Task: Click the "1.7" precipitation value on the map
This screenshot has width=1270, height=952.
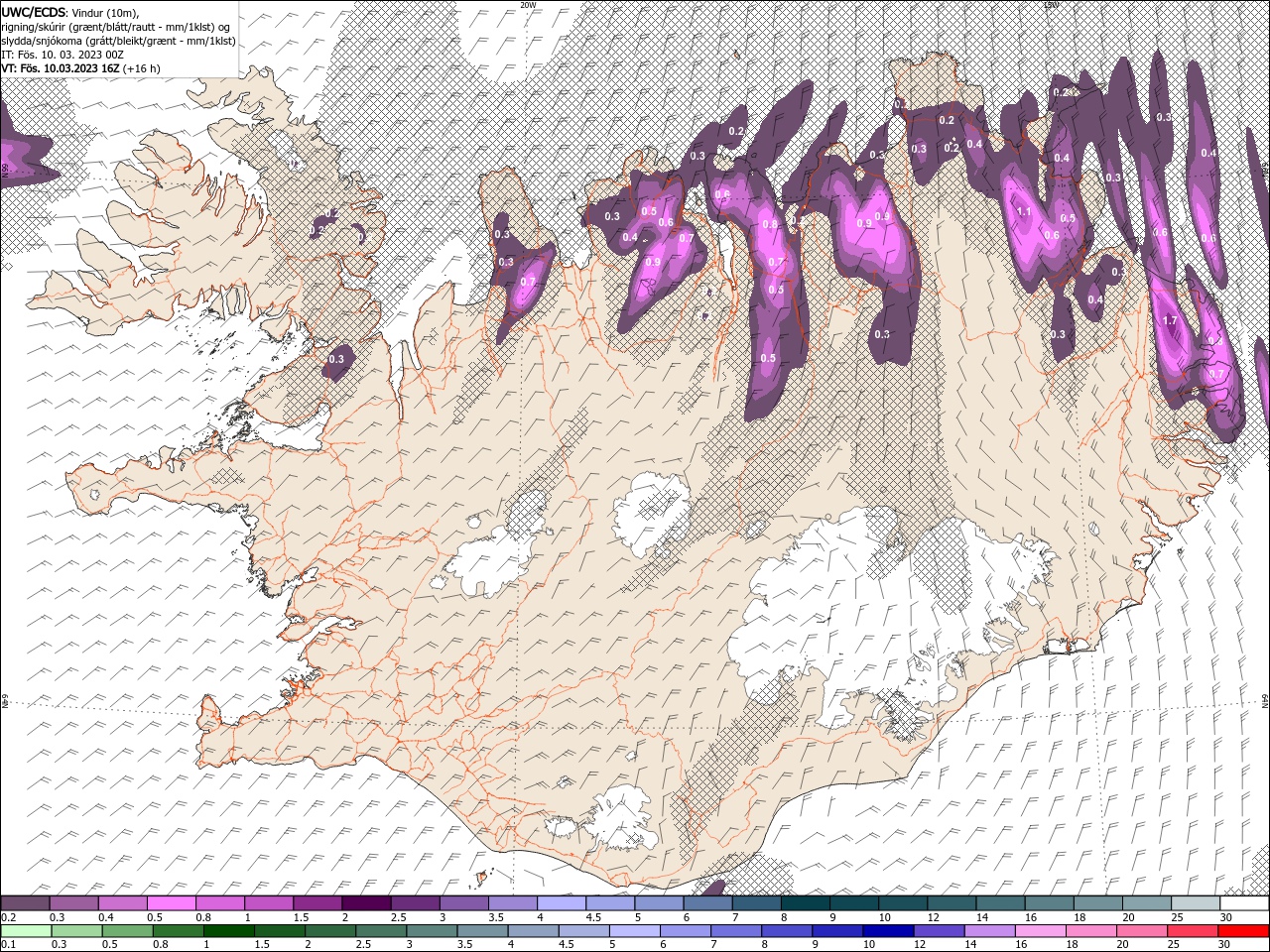Action: pyautogui.click(x=1170, y=320)
